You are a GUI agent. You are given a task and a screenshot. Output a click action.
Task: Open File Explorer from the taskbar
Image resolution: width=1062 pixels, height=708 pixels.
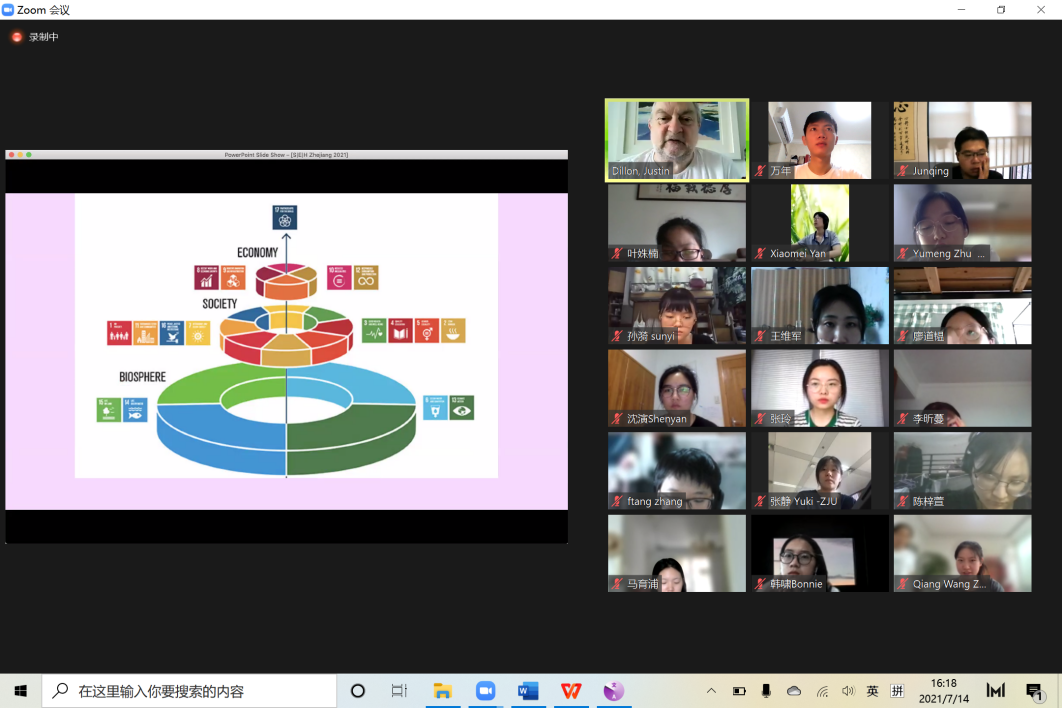pyautogui.click(x=442, y=691)
